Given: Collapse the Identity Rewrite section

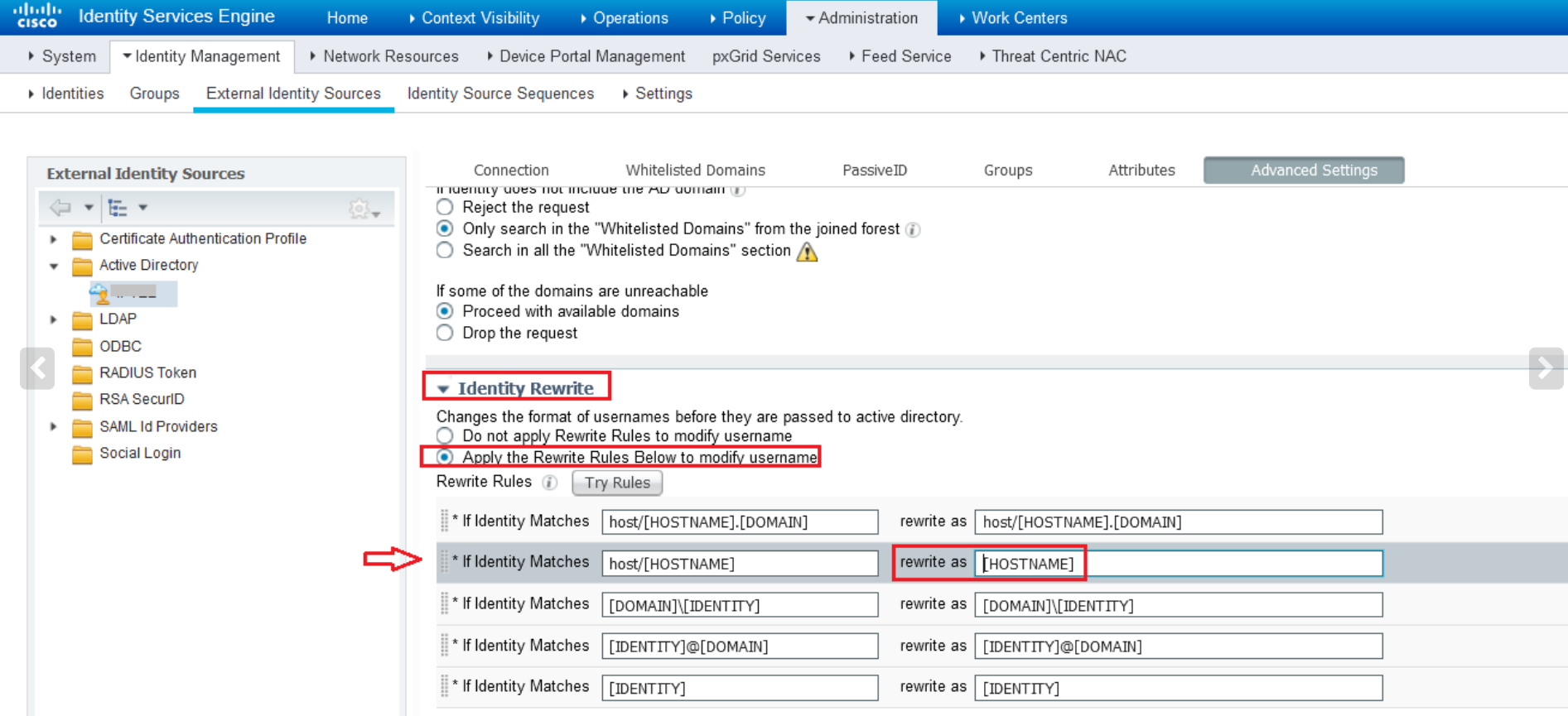Looking at the screenshot, I should pyautogui.click(x=443, y=389).
